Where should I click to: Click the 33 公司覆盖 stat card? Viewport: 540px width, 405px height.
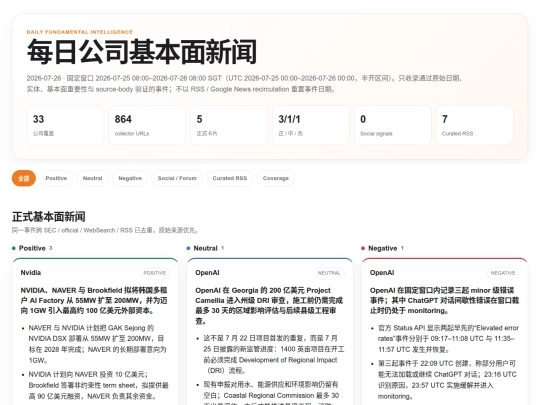pos(65,125)
